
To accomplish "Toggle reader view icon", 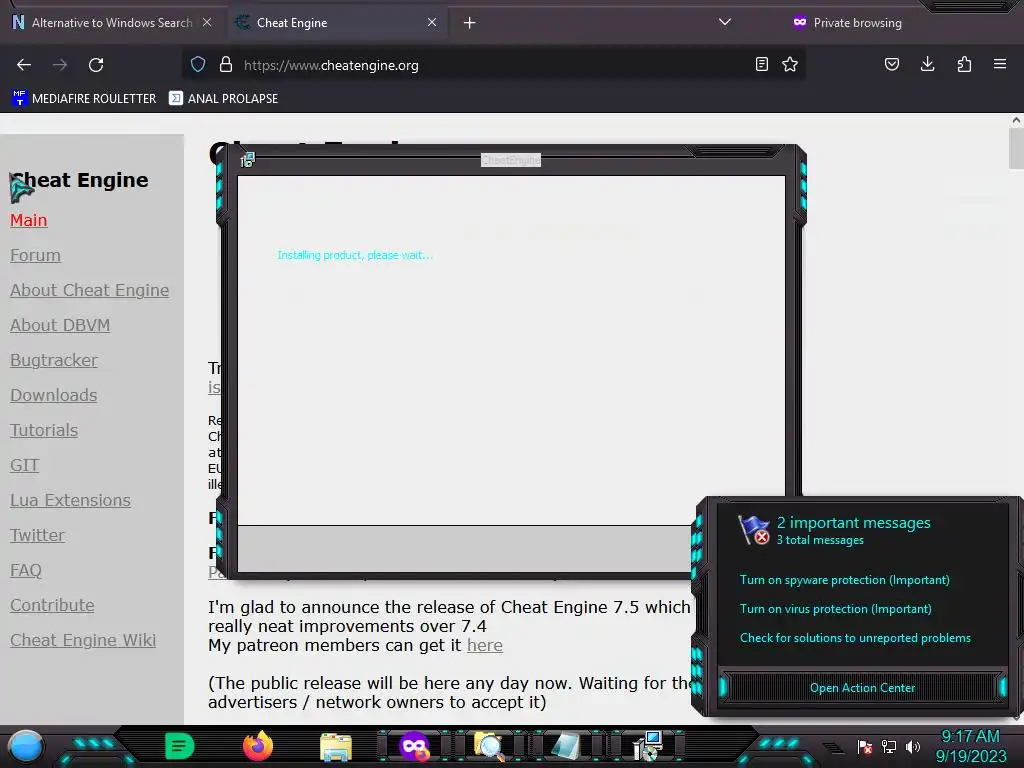I will pos(761,64).
